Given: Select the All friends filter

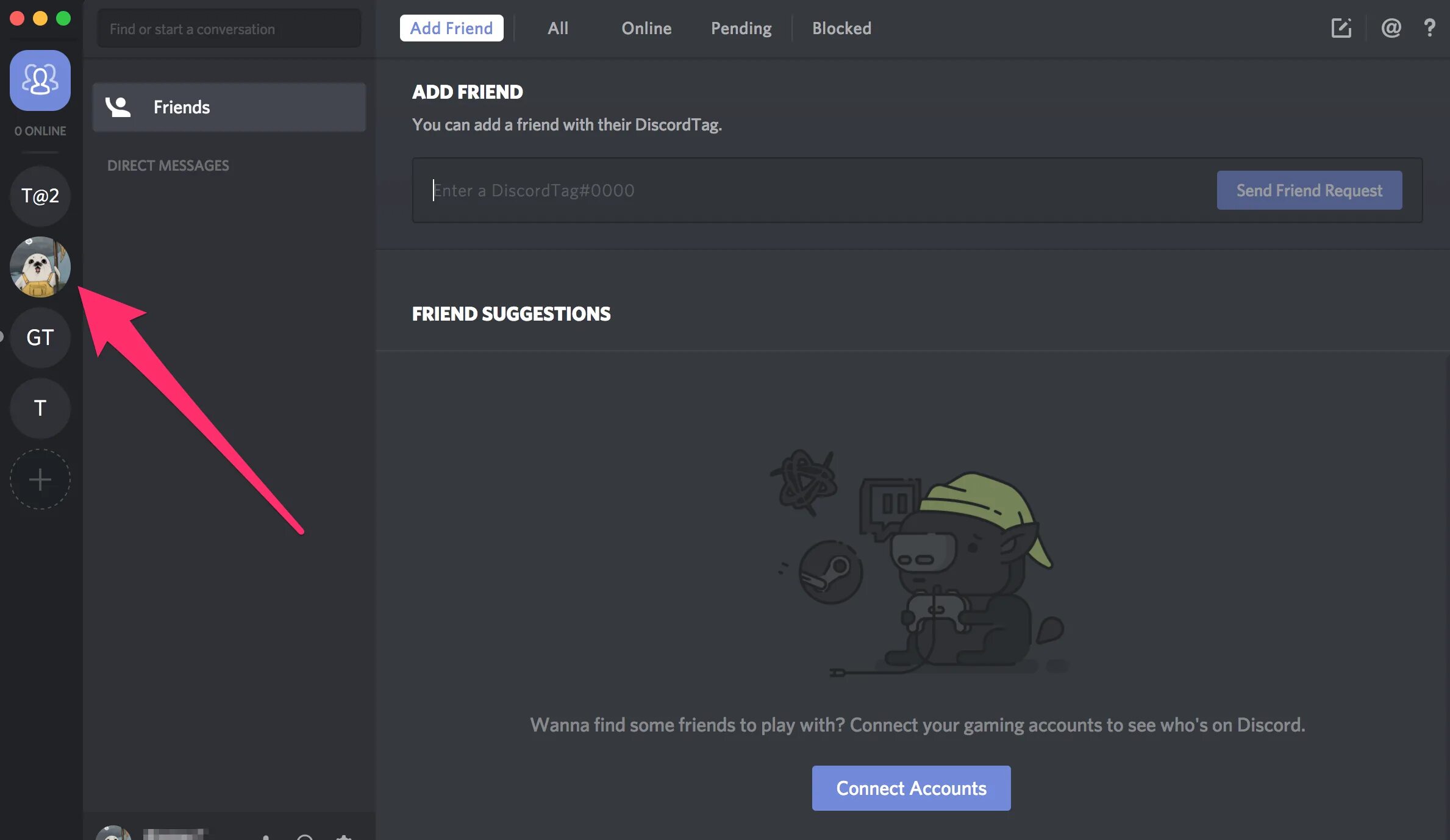Looking at the screenshot, I should 557,27.
